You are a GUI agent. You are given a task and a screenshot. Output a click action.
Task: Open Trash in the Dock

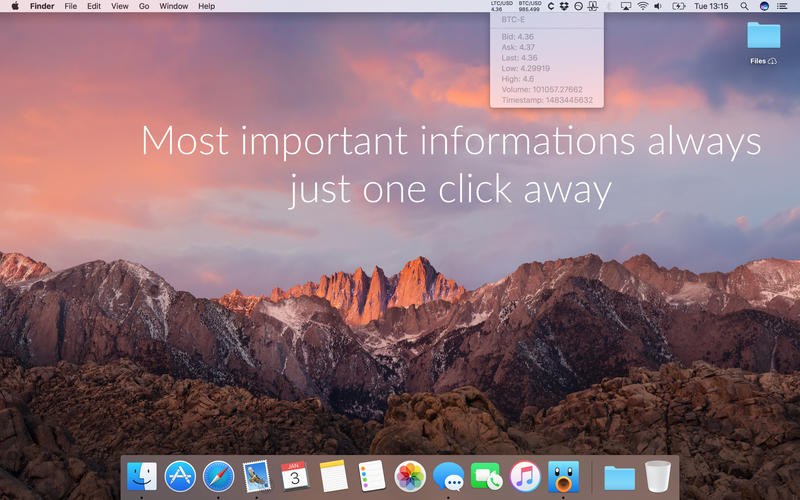point(658,476)
